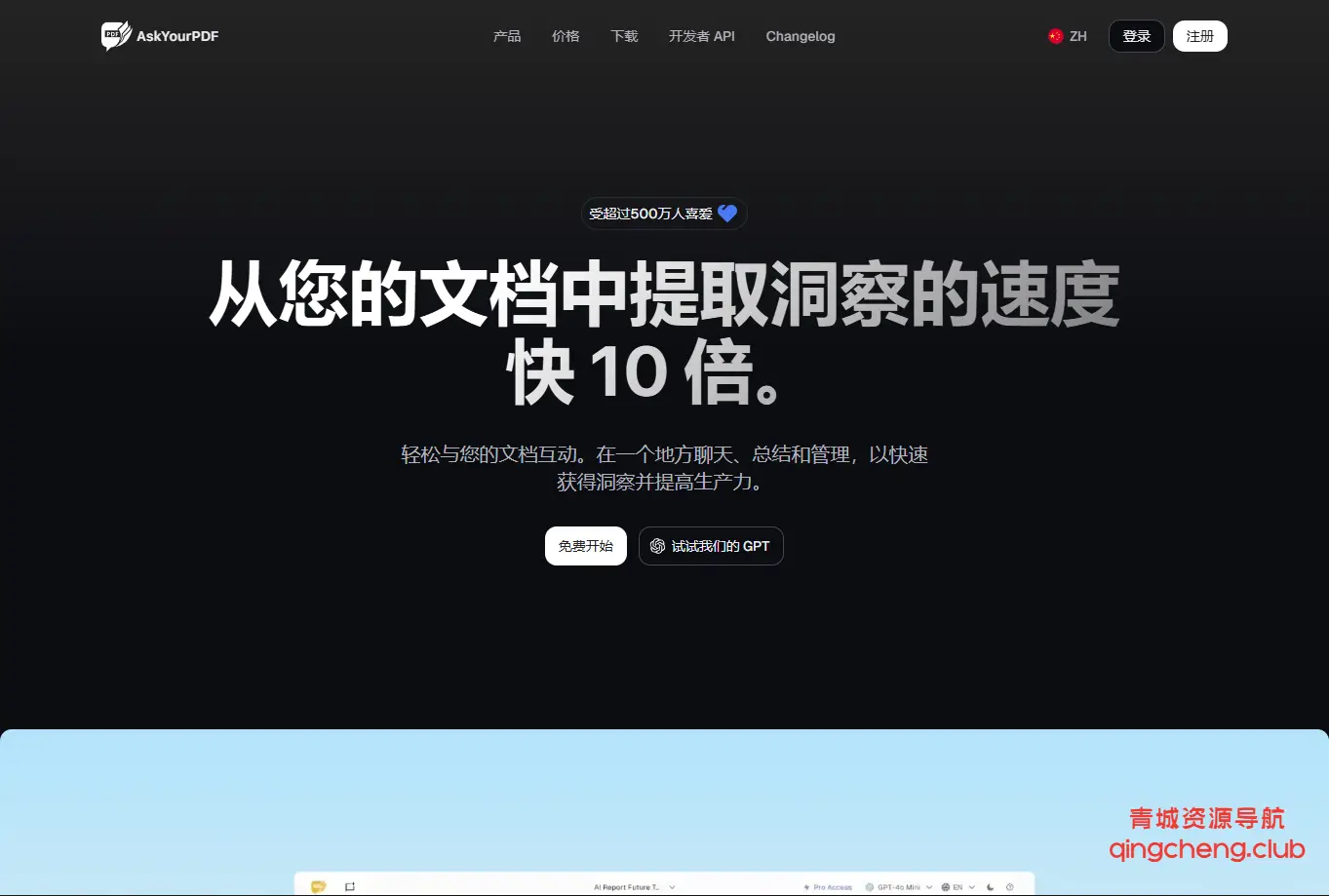This screenshot has width=1329, height=896.
Task: Open the GPT-4o Mini model selector
Action: [896, 887]
